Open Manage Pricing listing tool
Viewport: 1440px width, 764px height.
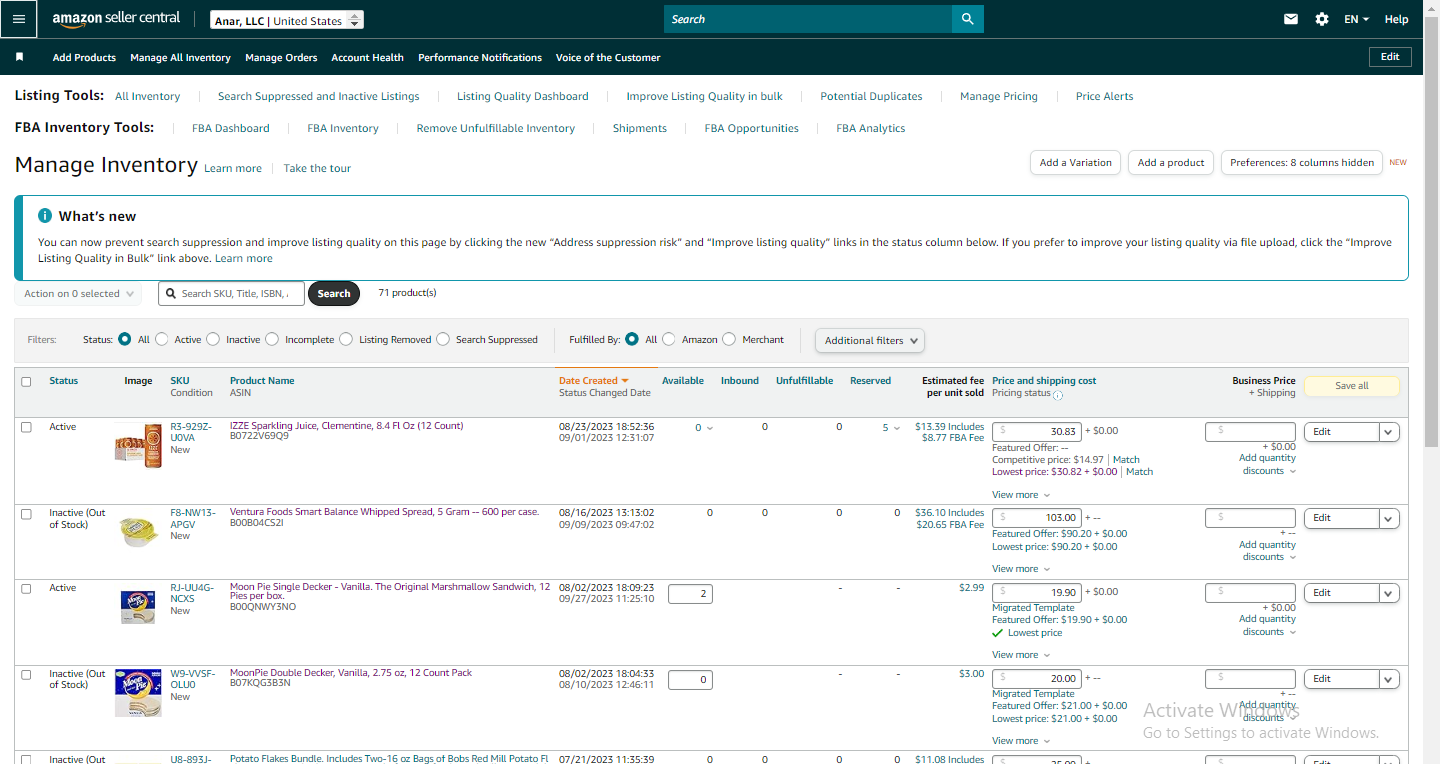pos(999,97)
